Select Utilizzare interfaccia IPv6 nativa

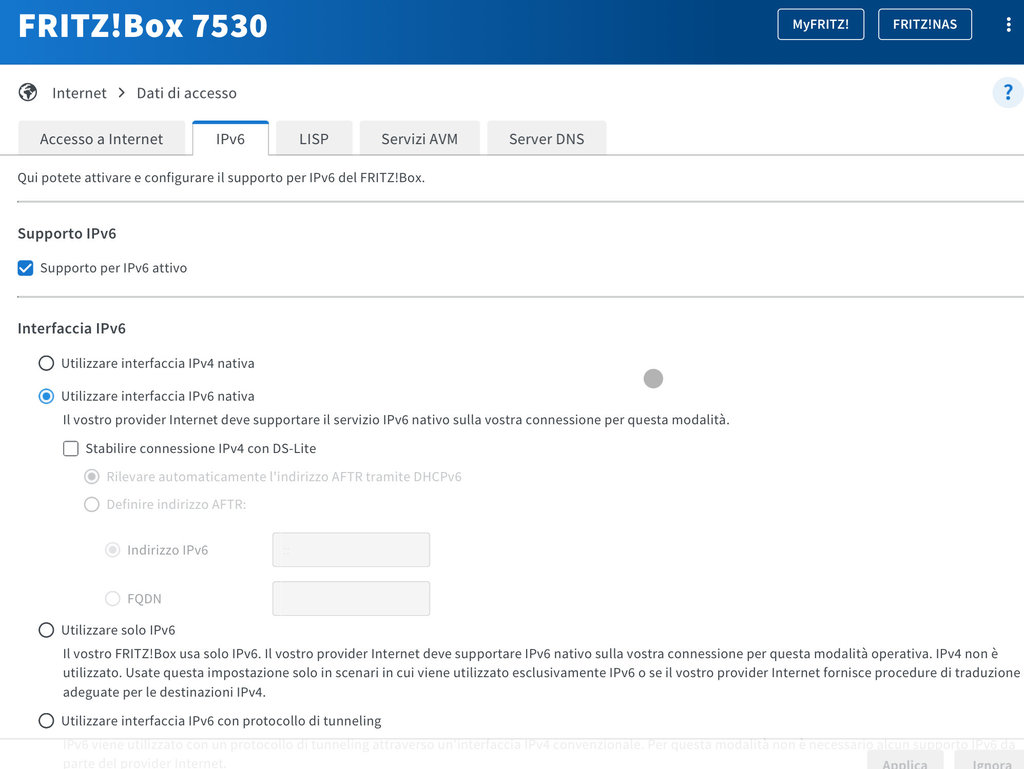point(46,396)
